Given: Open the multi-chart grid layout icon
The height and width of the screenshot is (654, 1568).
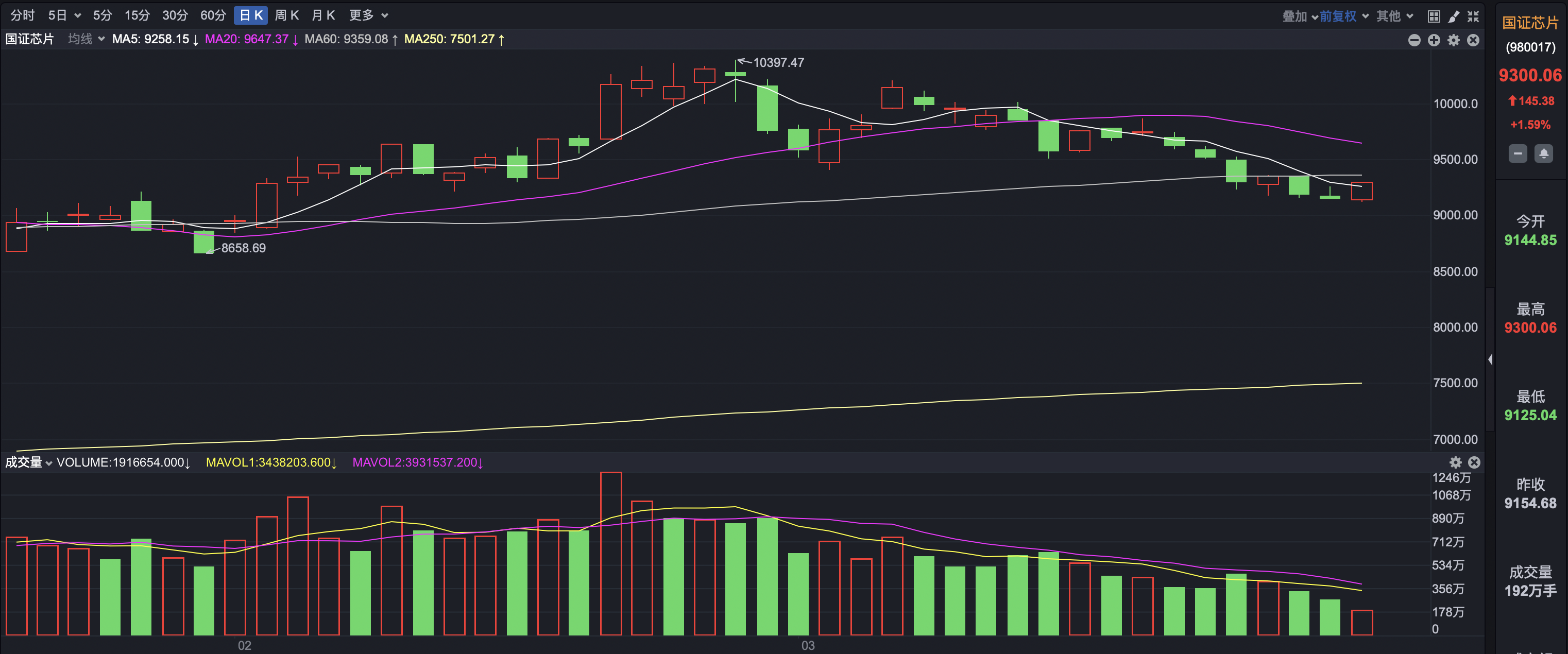Looking at the screenshot, I should point(1434,16).
